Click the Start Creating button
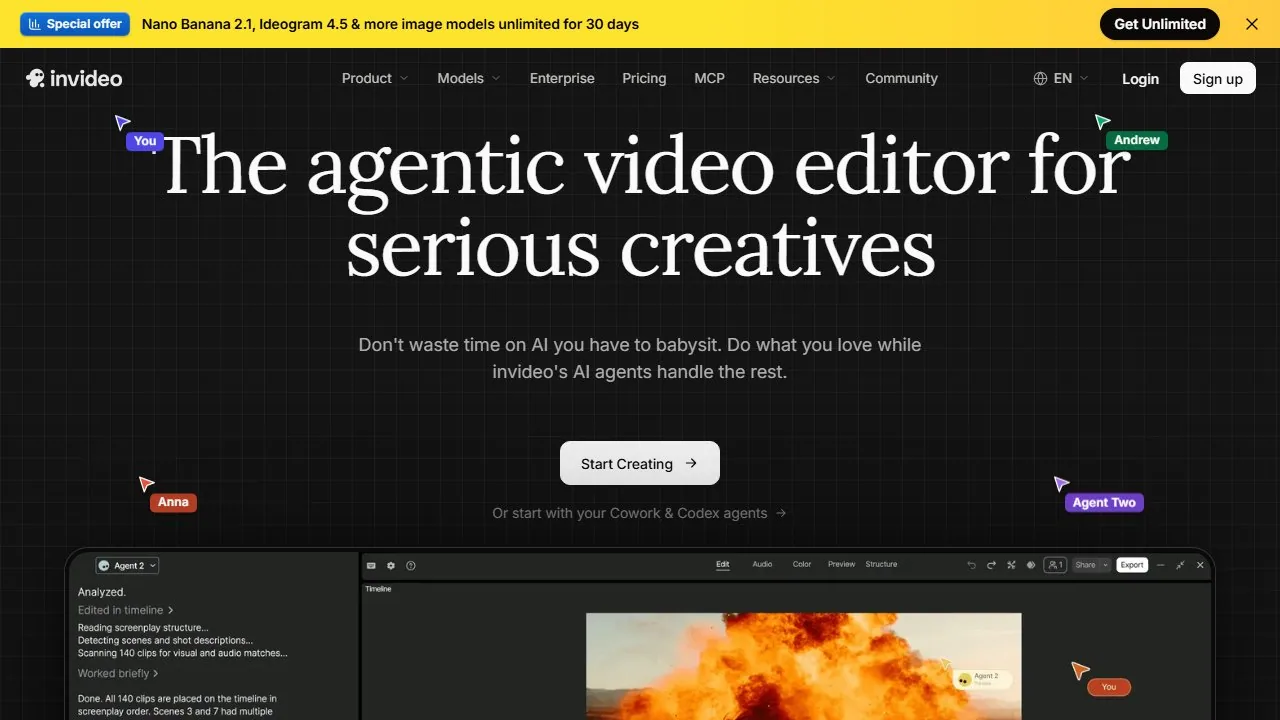This screenshot has width=1280, height=720. pyautogui.click(x=640, y=463)
